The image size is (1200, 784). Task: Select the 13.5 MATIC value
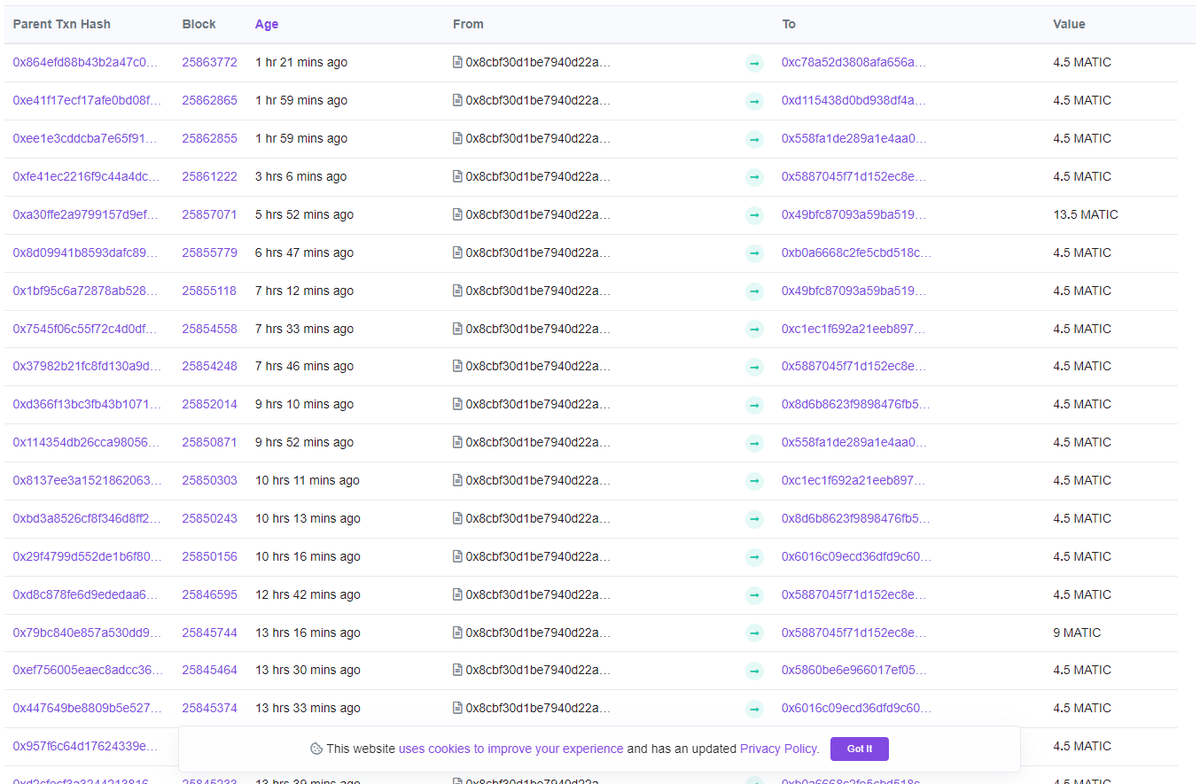pyautogui.click(x=1086, y=214)
